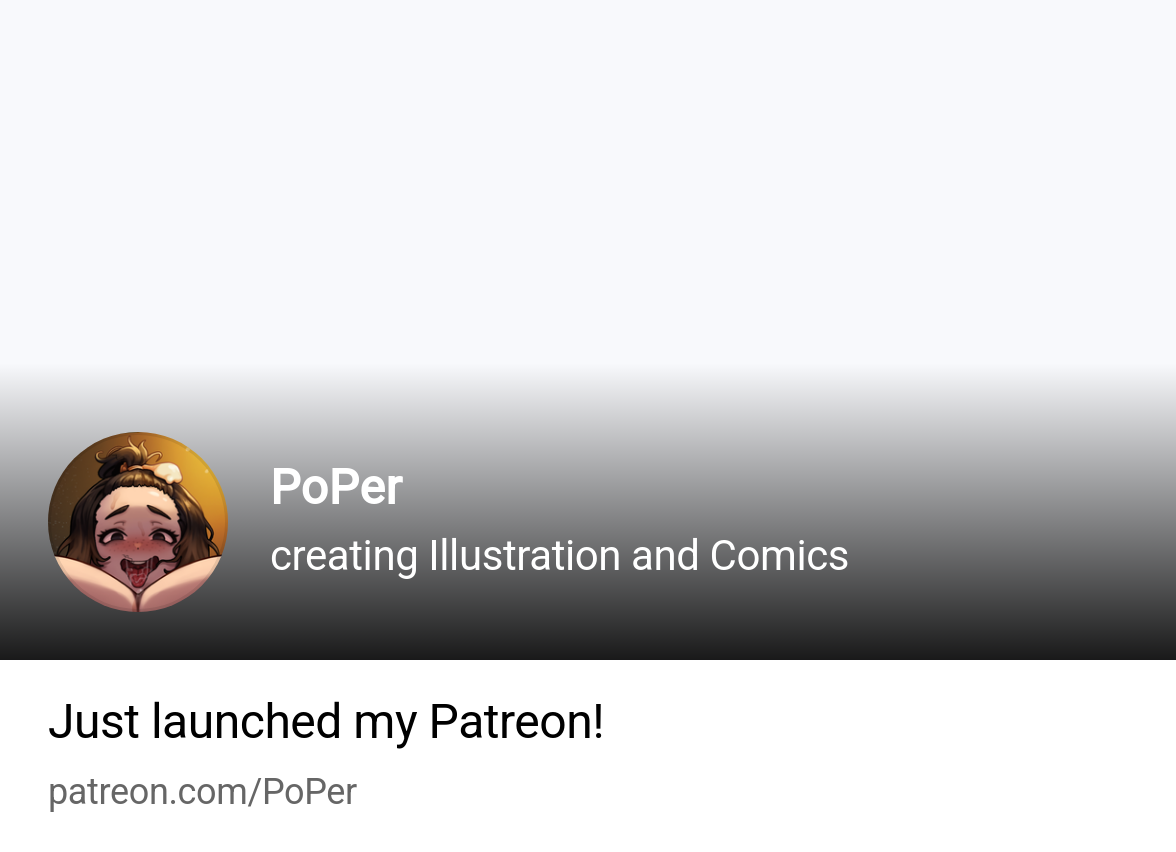Click the word creating in the tagline
Viewport: 1176px width, 852px height.
(344, 558)
